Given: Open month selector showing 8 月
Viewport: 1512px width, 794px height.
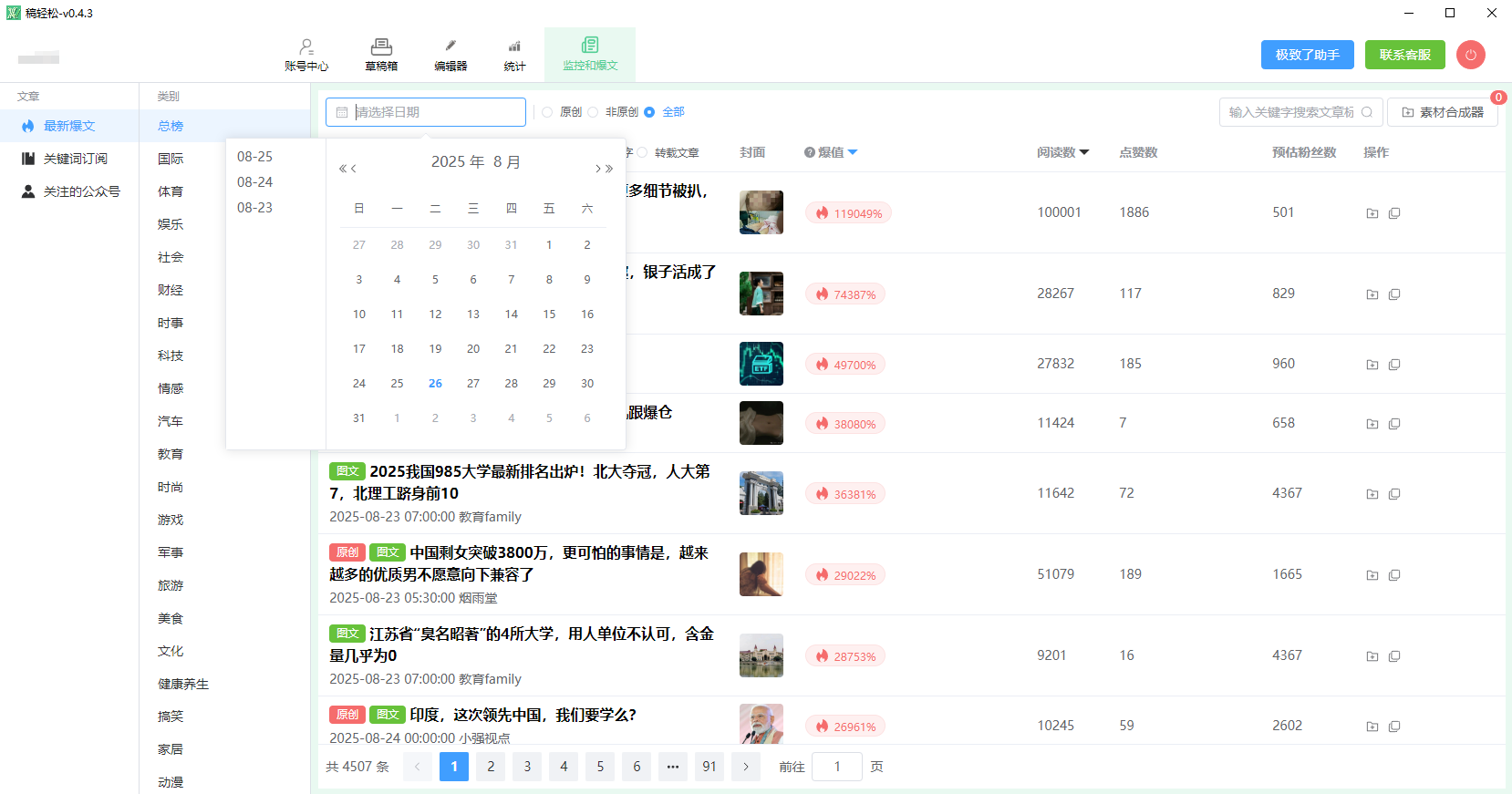Looking at the screenshot, I should point(507,162).
